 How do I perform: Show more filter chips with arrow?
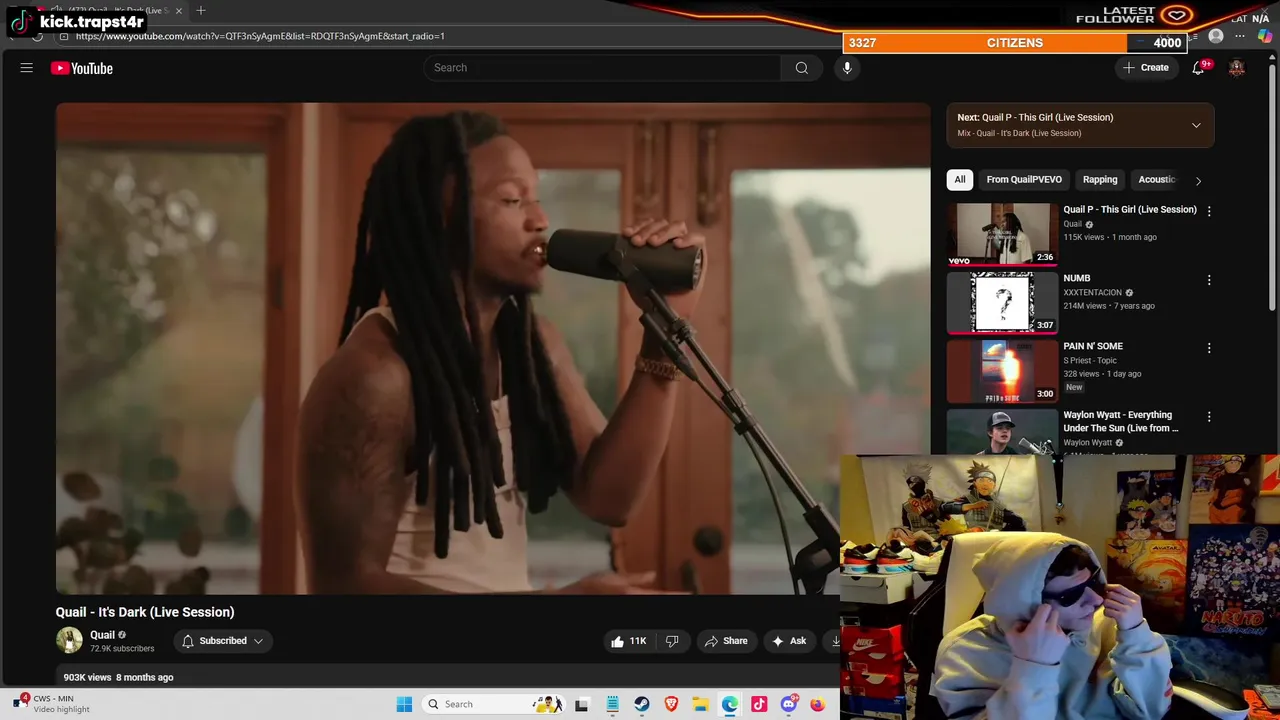(1198, 180)
